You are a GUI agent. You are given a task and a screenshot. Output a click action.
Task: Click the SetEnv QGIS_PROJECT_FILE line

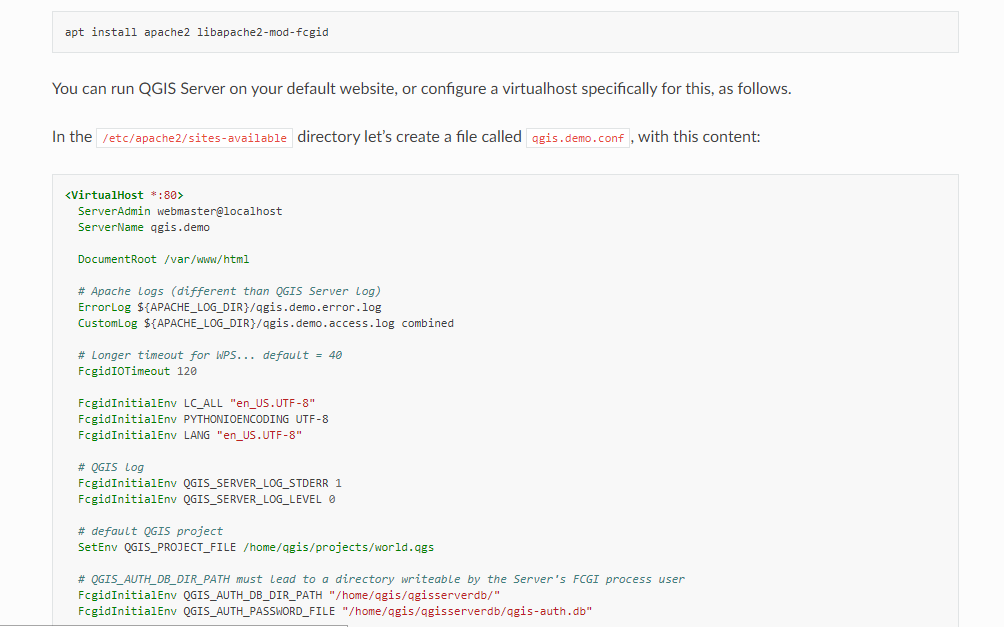(256, 548)
